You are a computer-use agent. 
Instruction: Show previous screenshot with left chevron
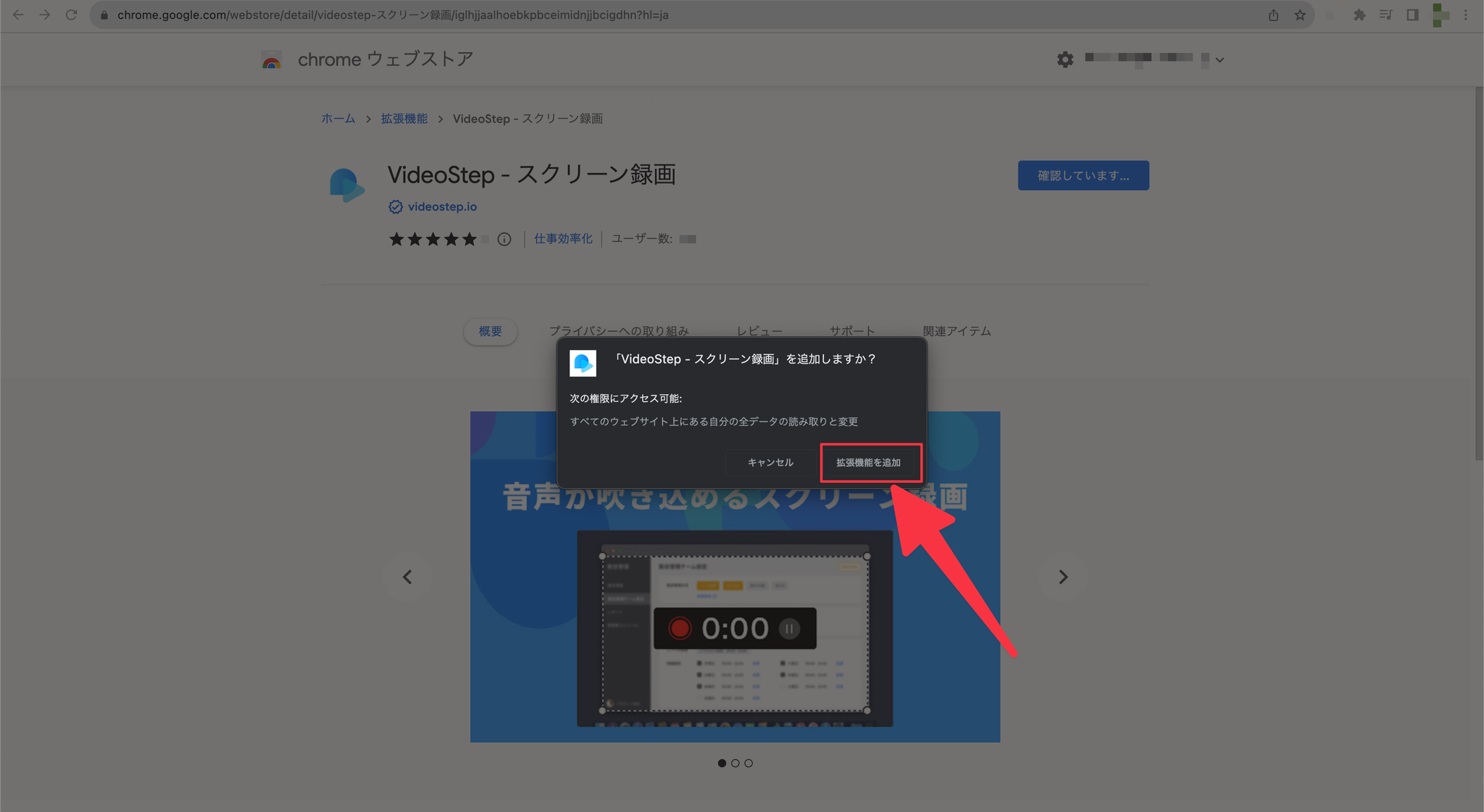407,577
